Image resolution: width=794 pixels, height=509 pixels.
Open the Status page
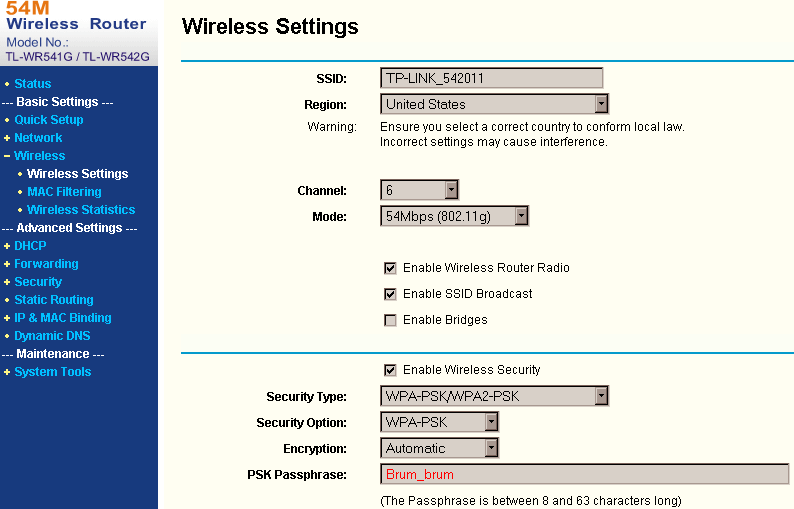click(x=32, y=84)
